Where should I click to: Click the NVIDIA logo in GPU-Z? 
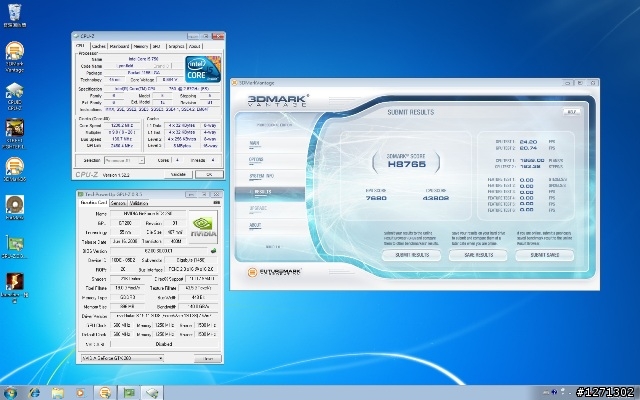point(204,227)
